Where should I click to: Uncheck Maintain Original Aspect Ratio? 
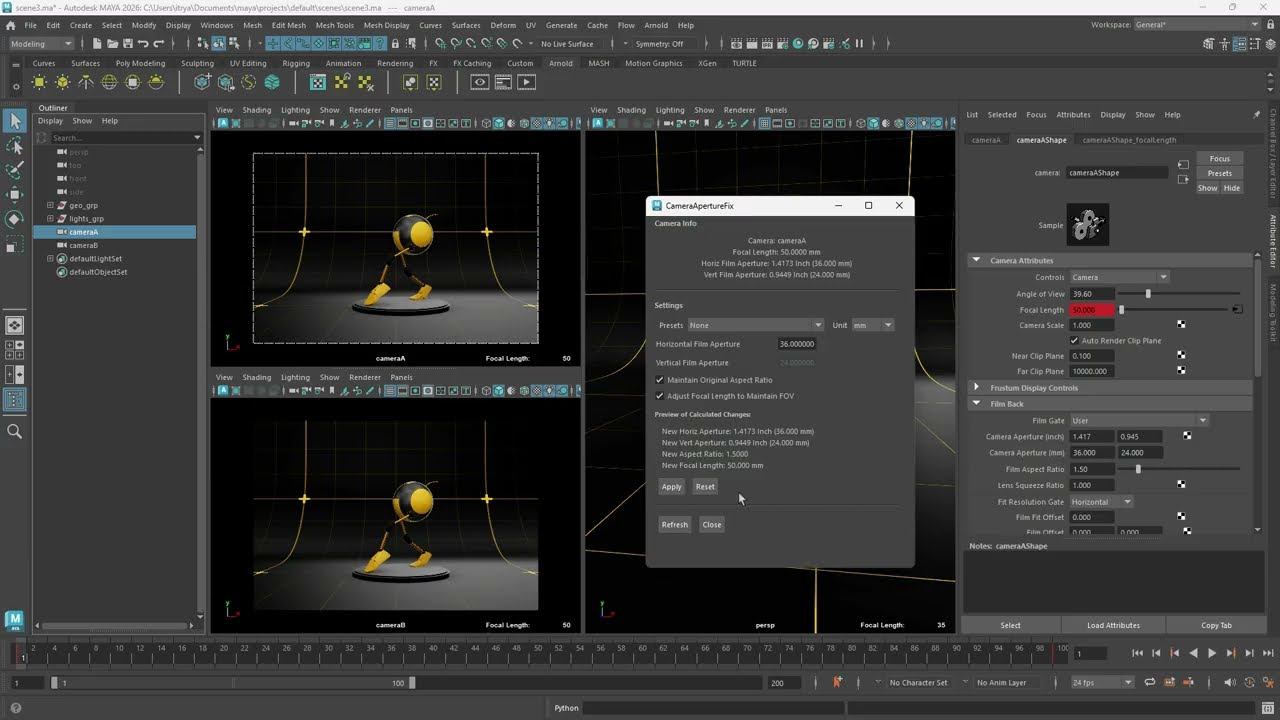660,380
